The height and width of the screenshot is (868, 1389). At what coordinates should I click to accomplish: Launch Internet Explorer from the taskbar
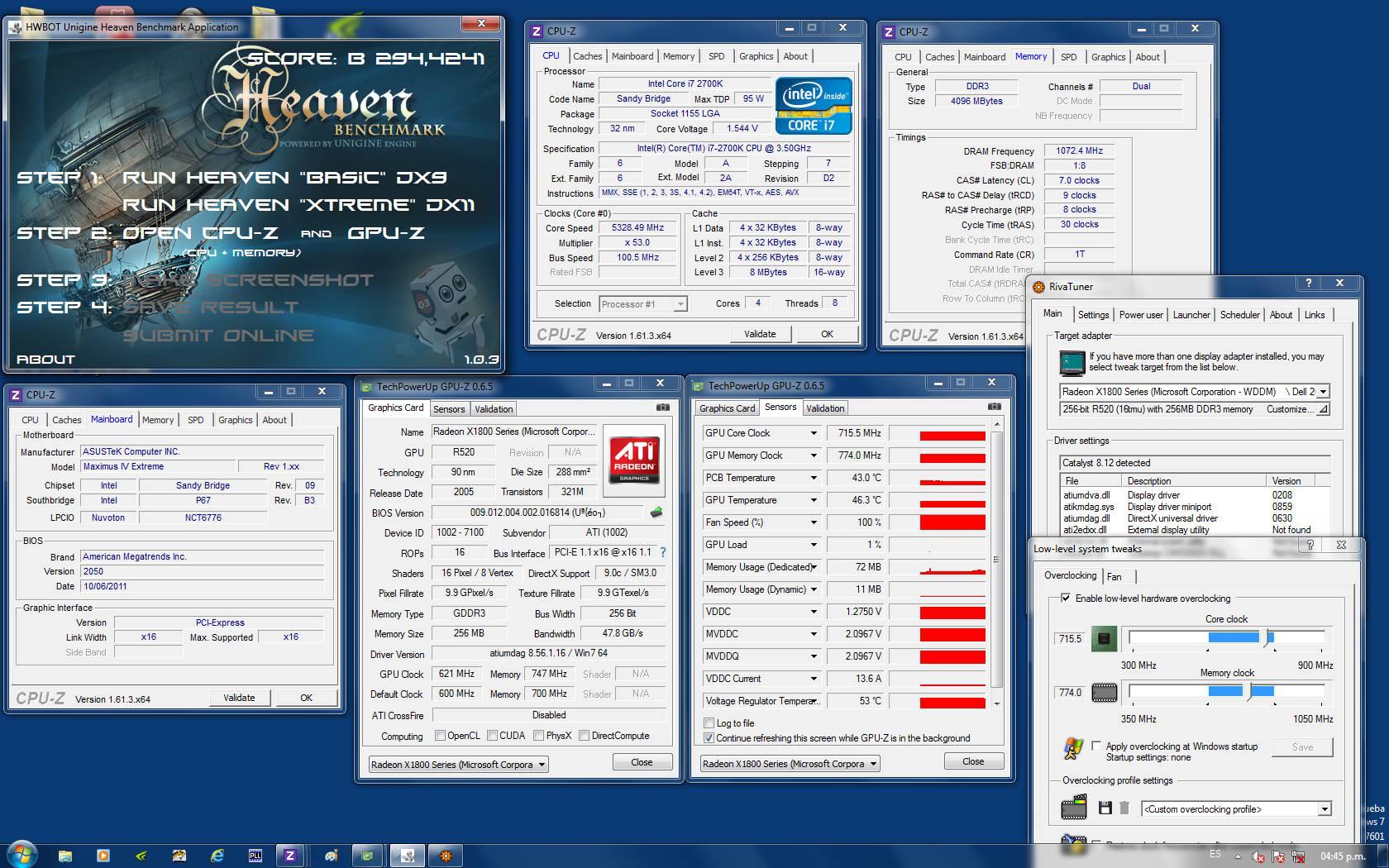tap(217, 856)
